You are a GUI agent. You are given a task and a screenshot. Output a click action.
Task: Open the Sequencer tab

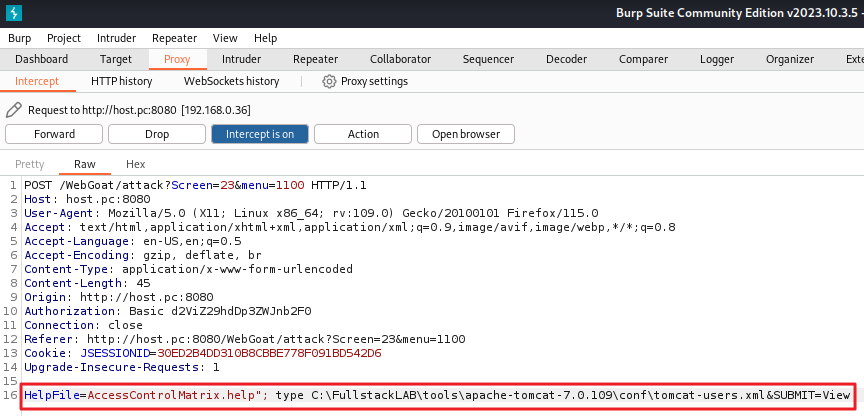coord(488,59)
